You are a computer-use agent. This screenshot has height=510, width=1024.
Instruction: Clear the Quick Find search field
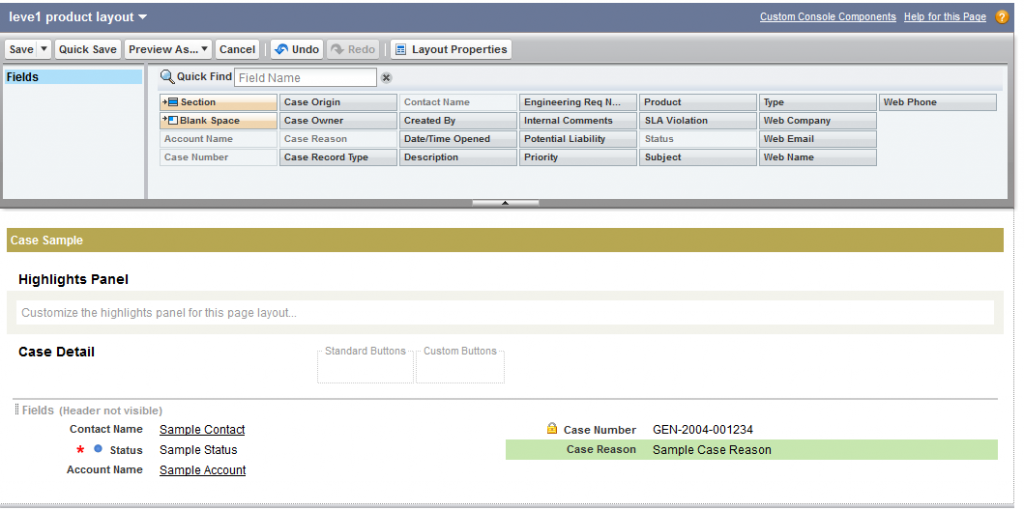pos(386,78)
